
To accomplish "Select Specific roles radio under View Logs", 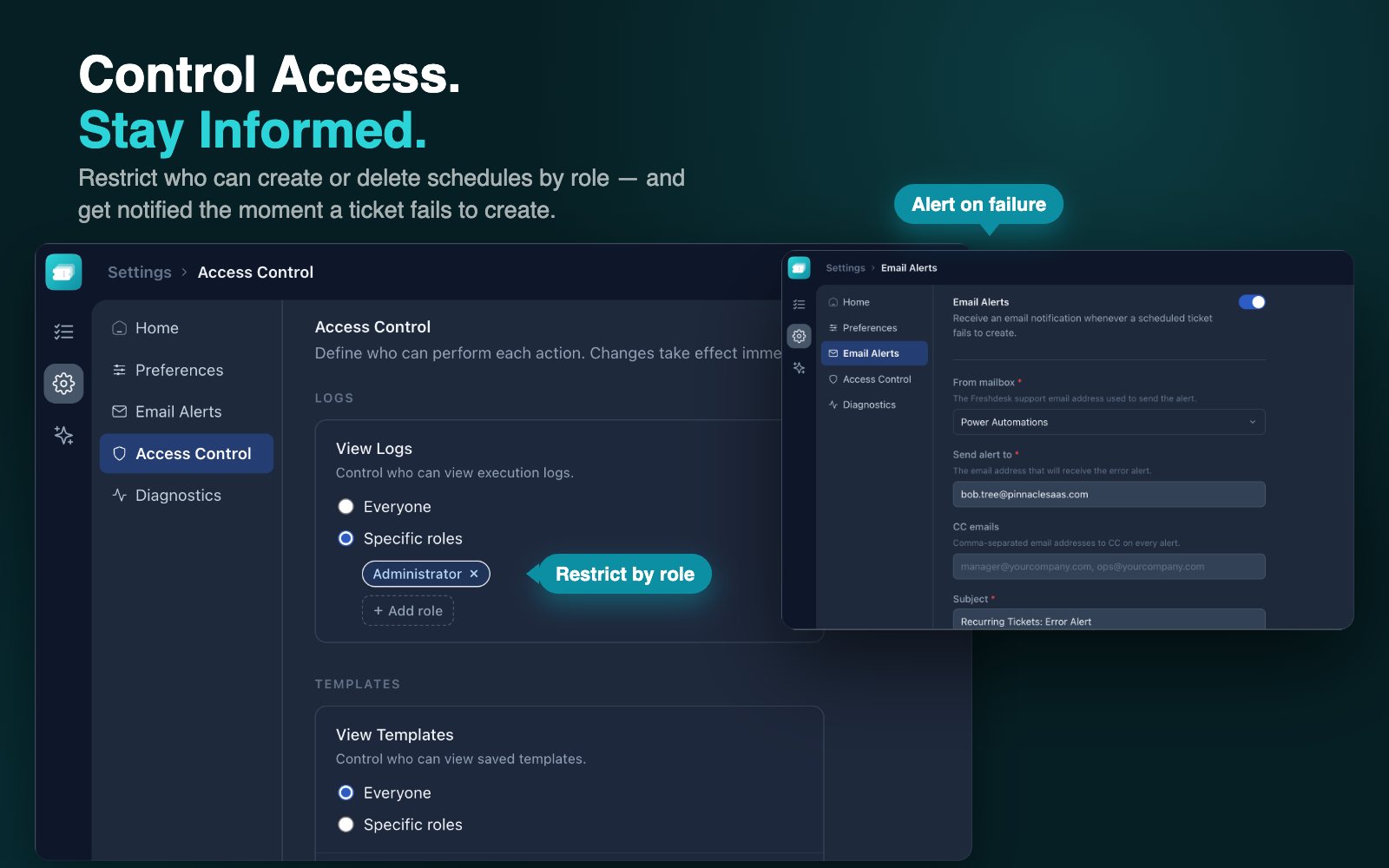I will click(x=346, y=539).
